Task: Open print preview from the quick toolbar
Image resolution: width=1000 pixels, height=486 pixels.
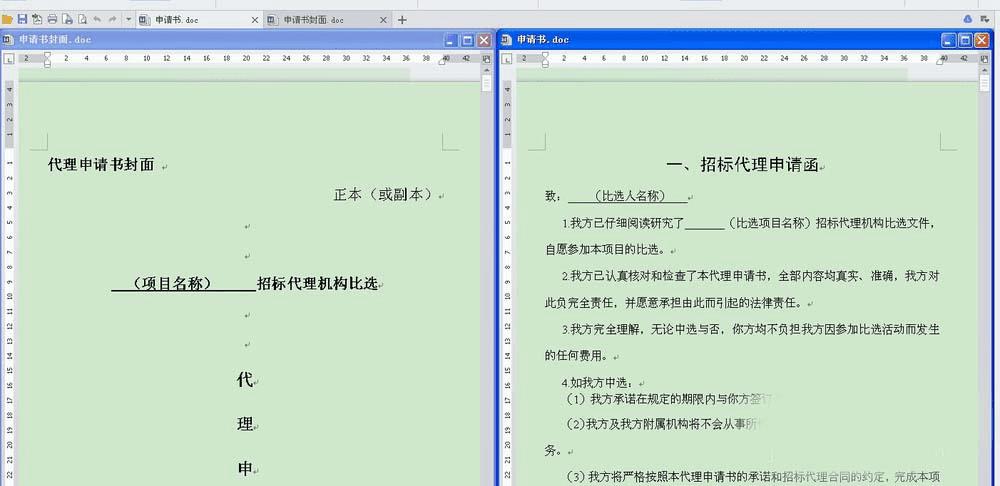Action: (x=67, y=20)
